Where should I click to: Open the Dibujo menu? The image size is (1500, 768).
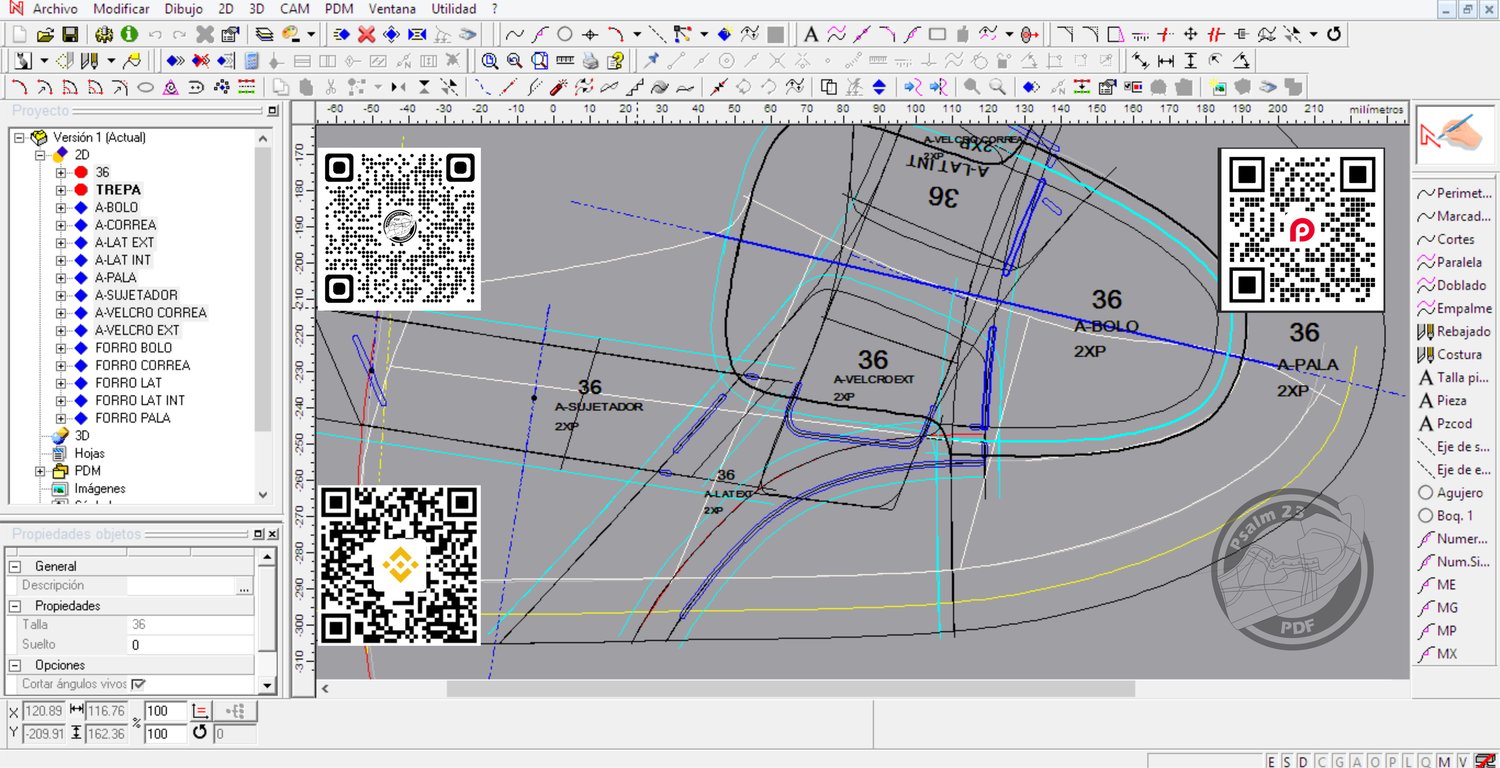click(x=183, y=9)
